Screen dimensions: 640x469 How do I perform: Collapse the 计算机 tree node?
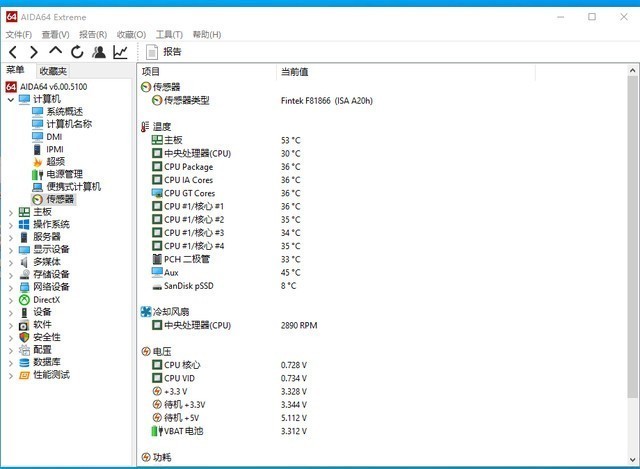click(x=11, y=99)
